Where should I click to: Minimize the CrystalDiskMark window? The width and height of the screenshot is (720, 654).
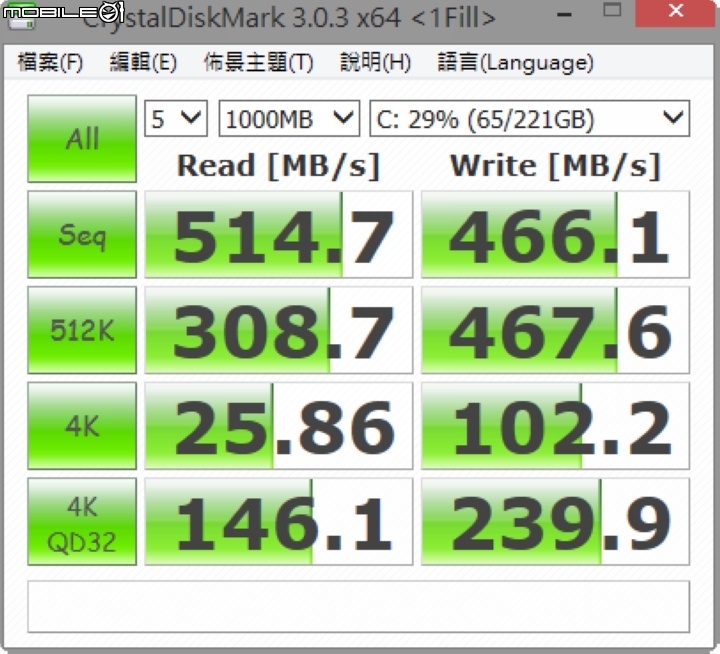point(564,14)
